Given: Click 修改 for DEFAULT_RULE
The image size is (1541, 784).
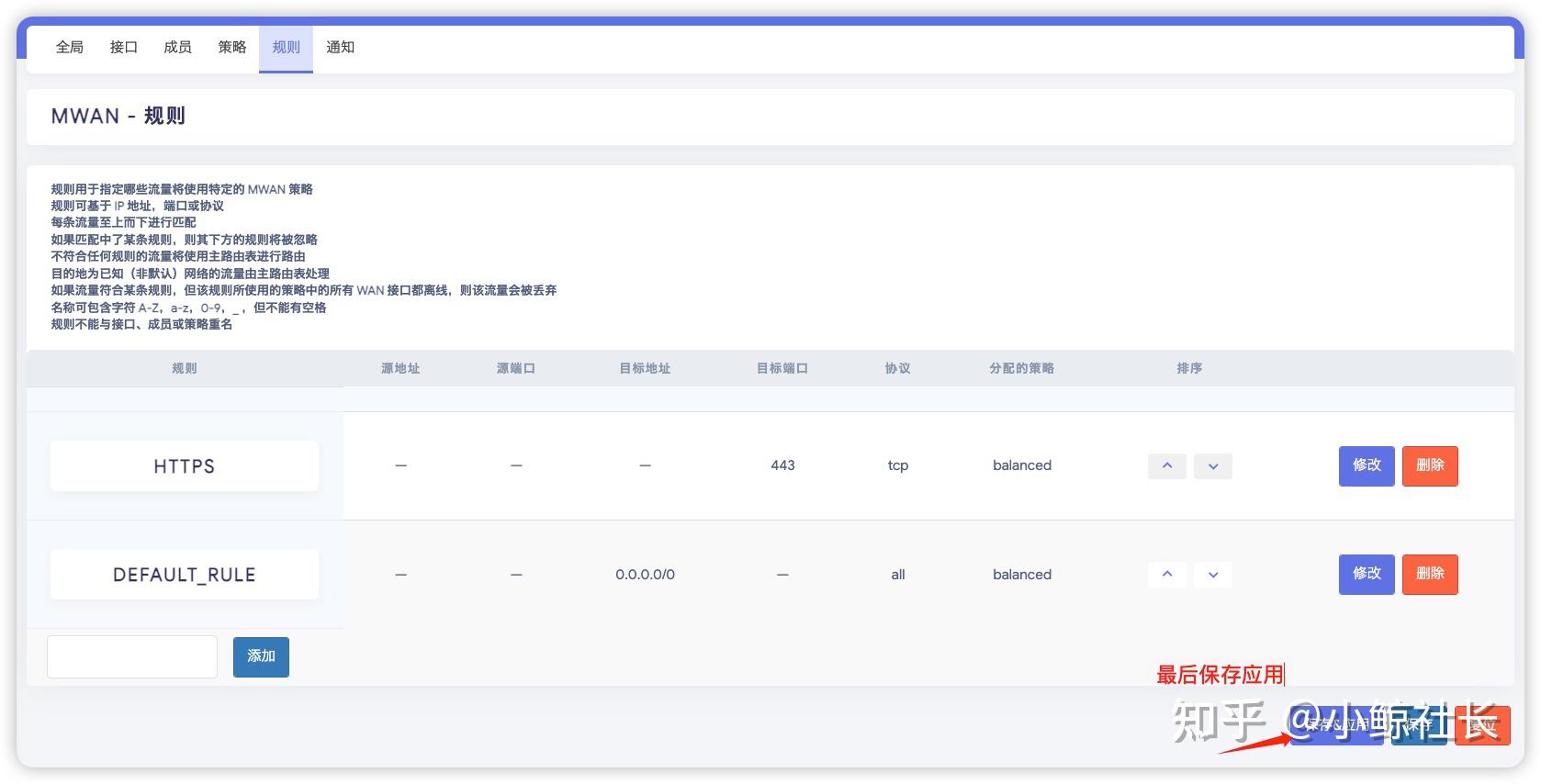Looking at the screenshot, I should point(1367,575).
